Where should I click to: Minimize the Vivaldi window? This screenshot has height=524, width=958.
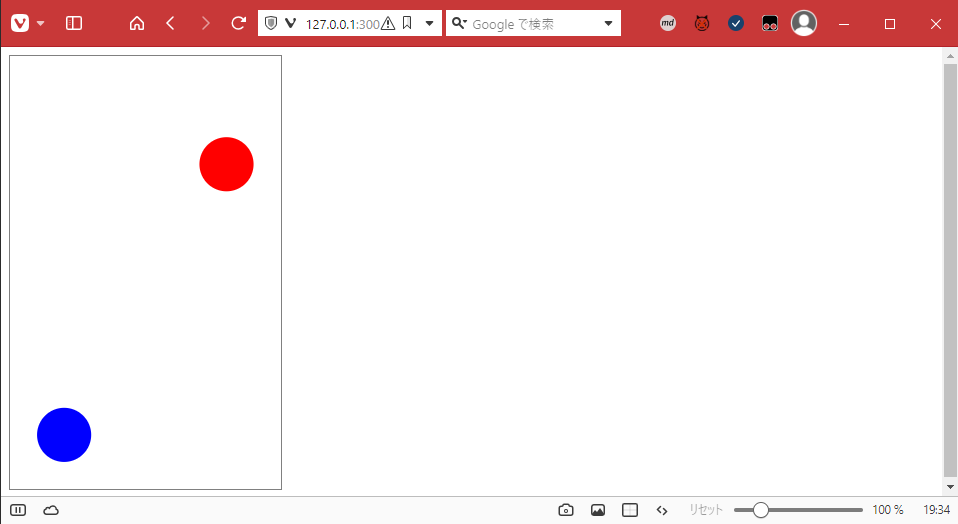tap(844, 24)
